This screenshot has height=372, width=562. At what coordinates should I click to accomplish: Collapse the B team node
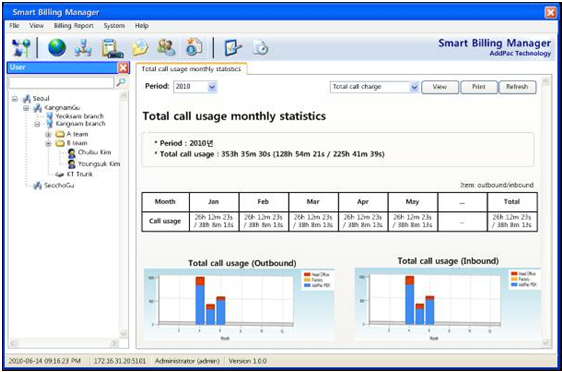(x=48, y=143)
